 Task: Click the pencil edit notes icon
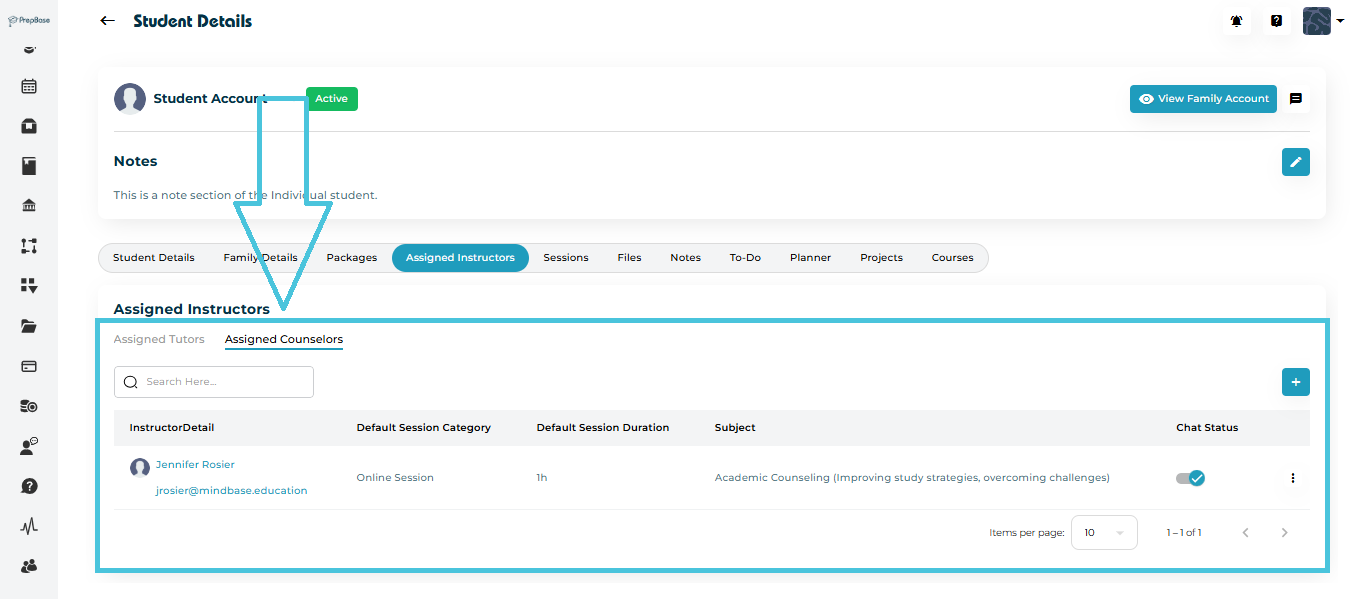pyautogui.click(x=1296, y=162)
